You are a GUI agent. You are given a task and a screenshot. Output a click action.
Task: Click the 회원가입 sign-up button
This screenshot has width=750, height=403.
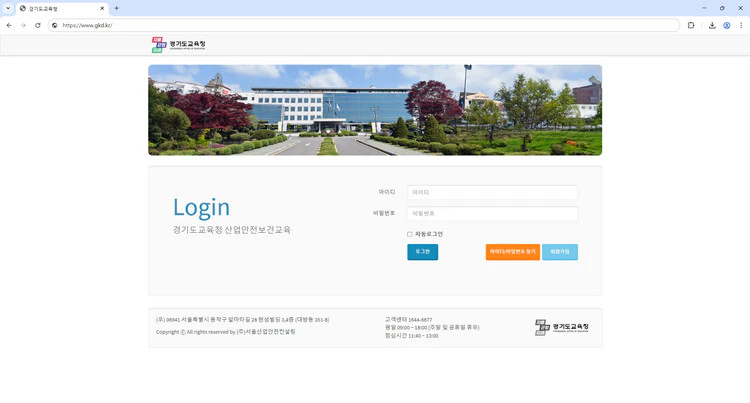click(559, 252)
